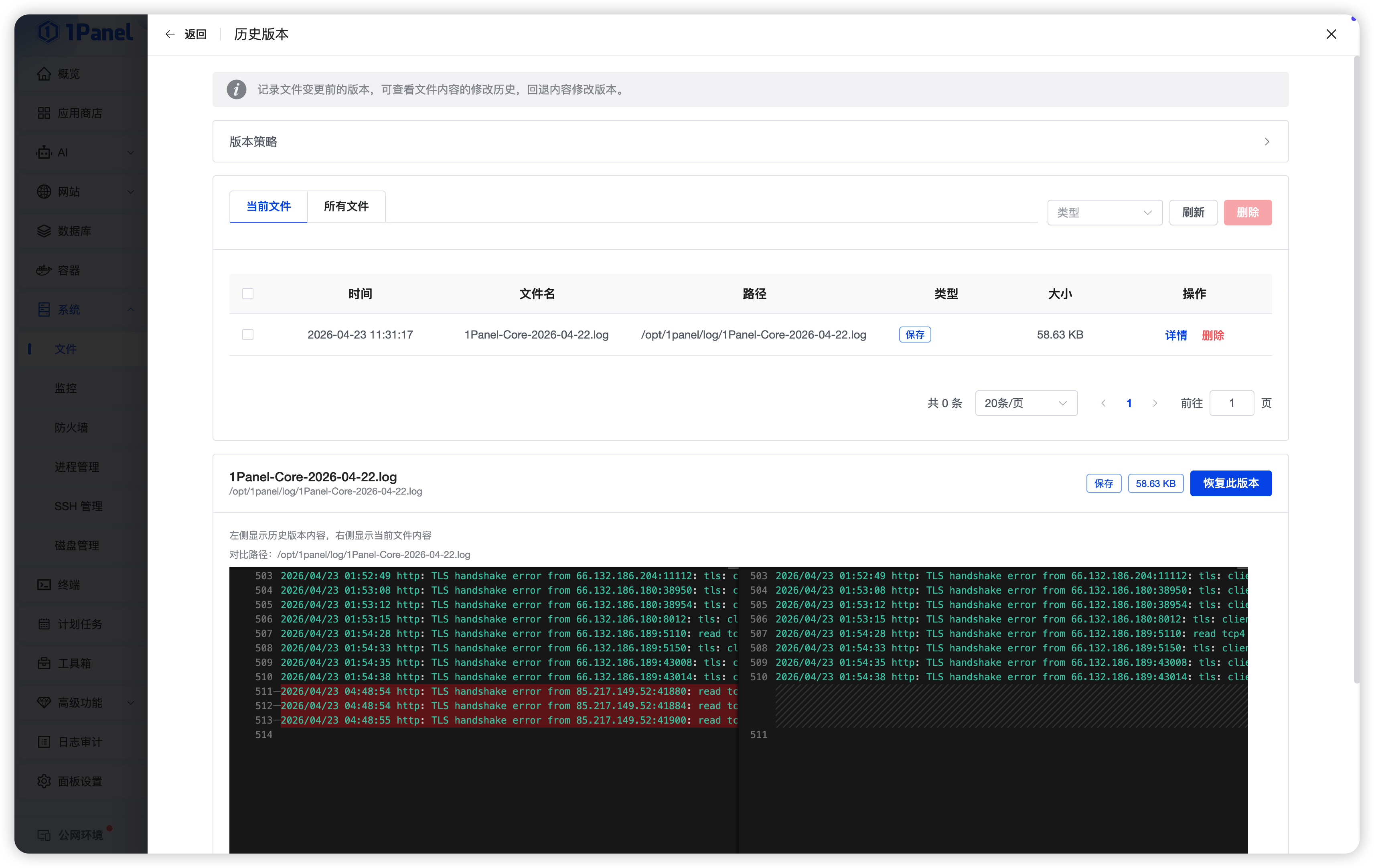
Task: Open the 详情 link in the table row
Action: [x=1175, y=336]
